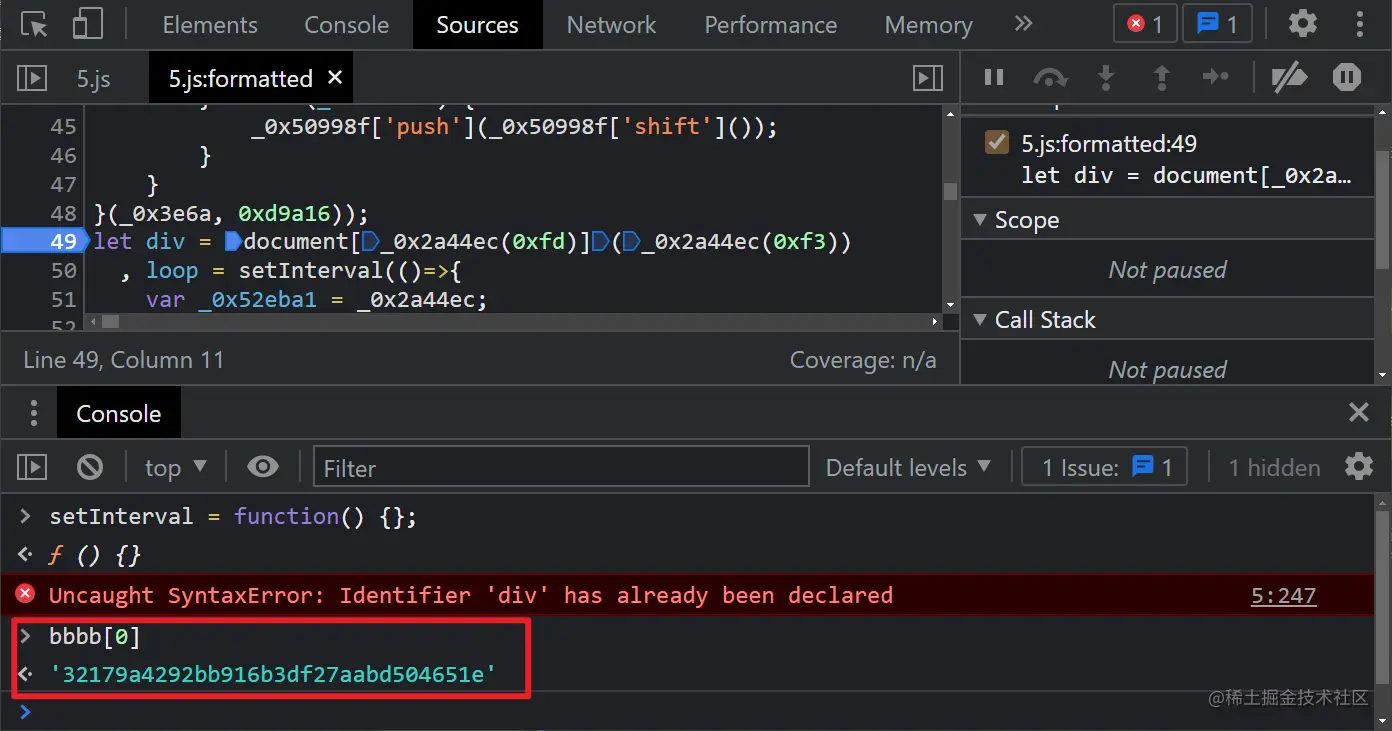Uncheck the 5.js:formatted:49 breakpoint
Image resolution: width=1392 pixels, height=731 pixels.
tap(996, 142)
